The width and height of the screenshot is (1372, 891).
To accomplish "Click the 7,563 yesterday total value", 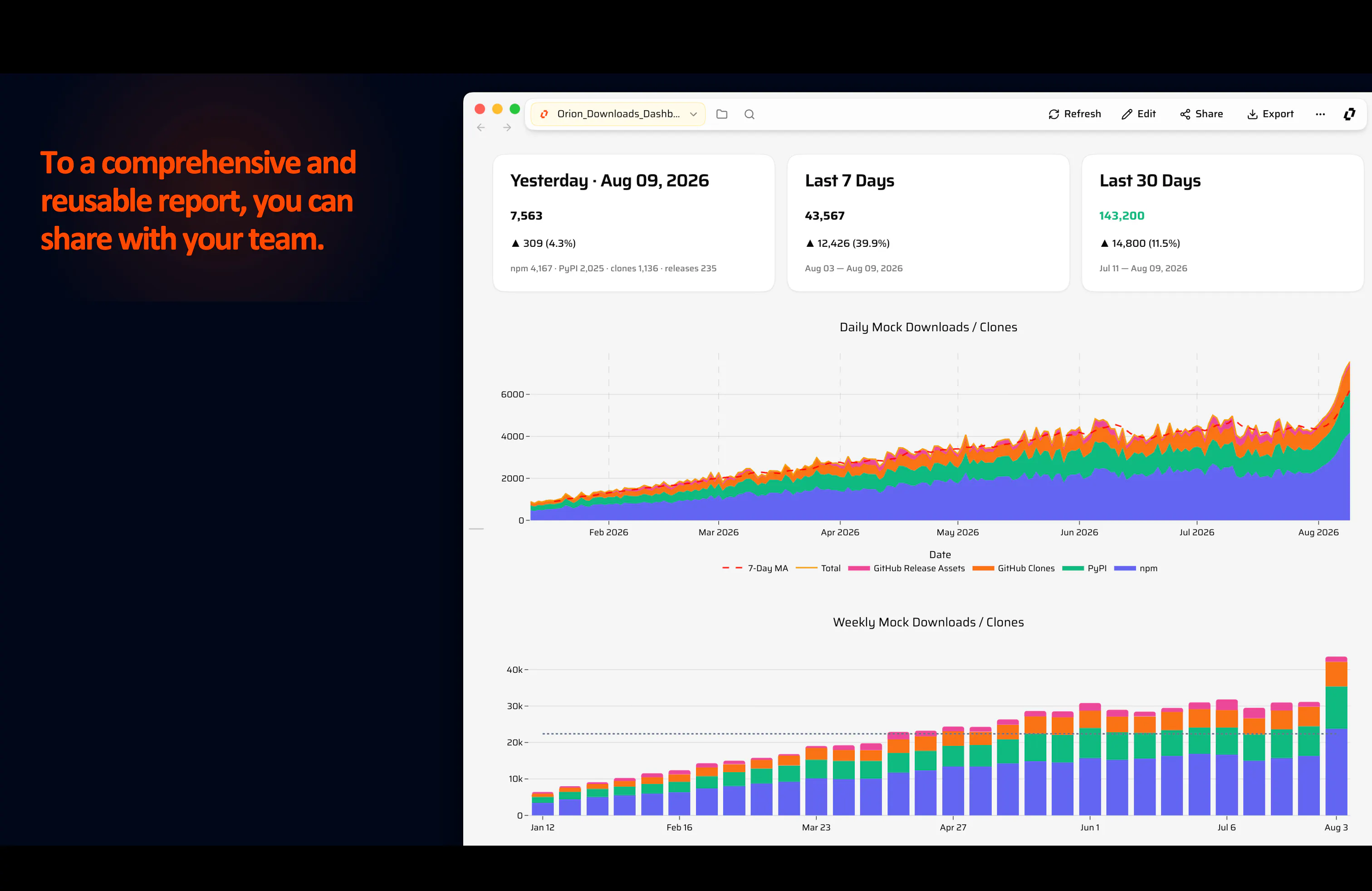I will point(526,215).
